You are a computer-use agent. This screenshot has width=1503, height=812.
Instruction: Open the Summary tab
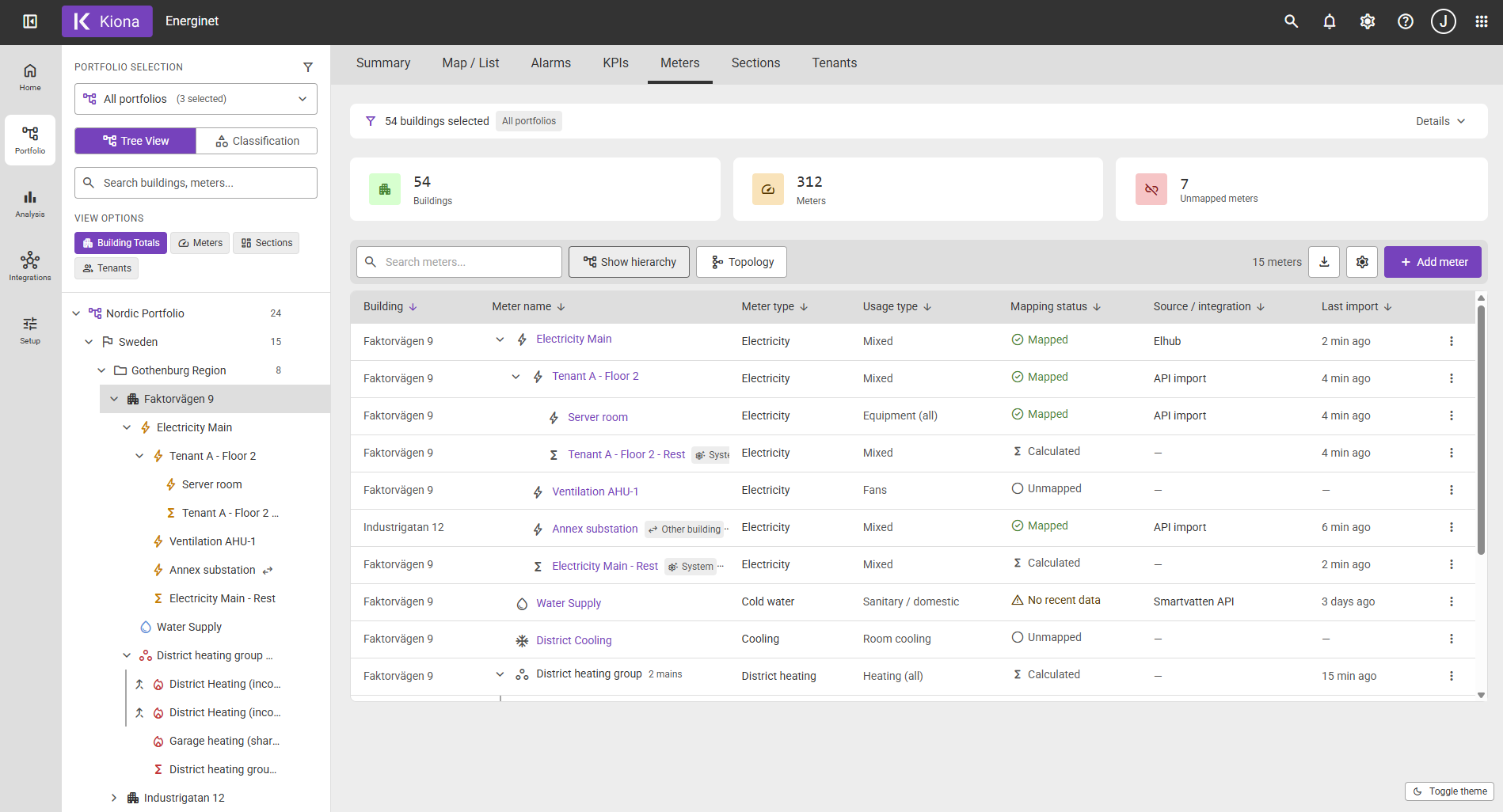click(x=383, y=63)
